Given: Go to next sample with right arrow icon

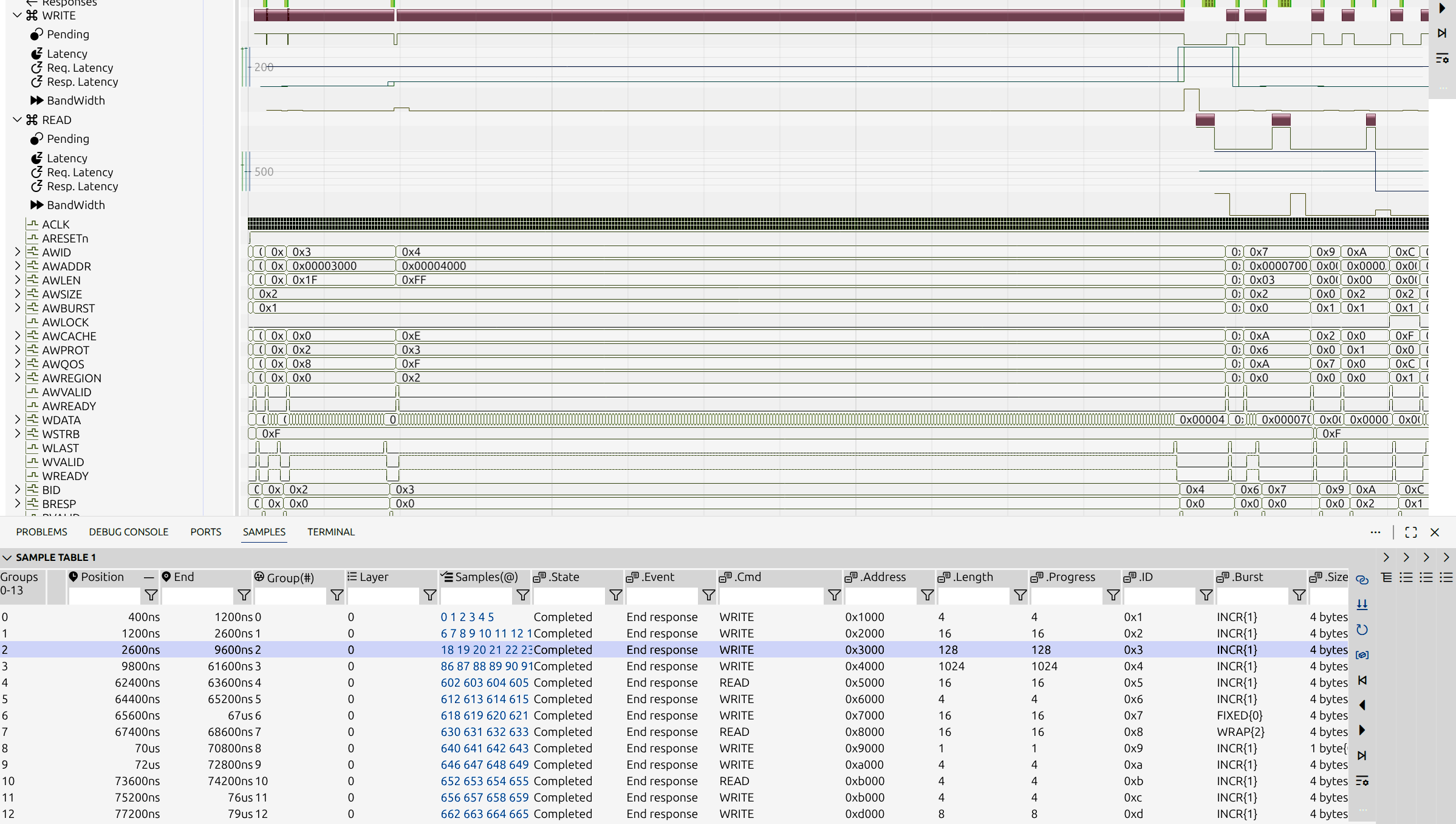Looking at the screenshot, I should [1362, 730].
